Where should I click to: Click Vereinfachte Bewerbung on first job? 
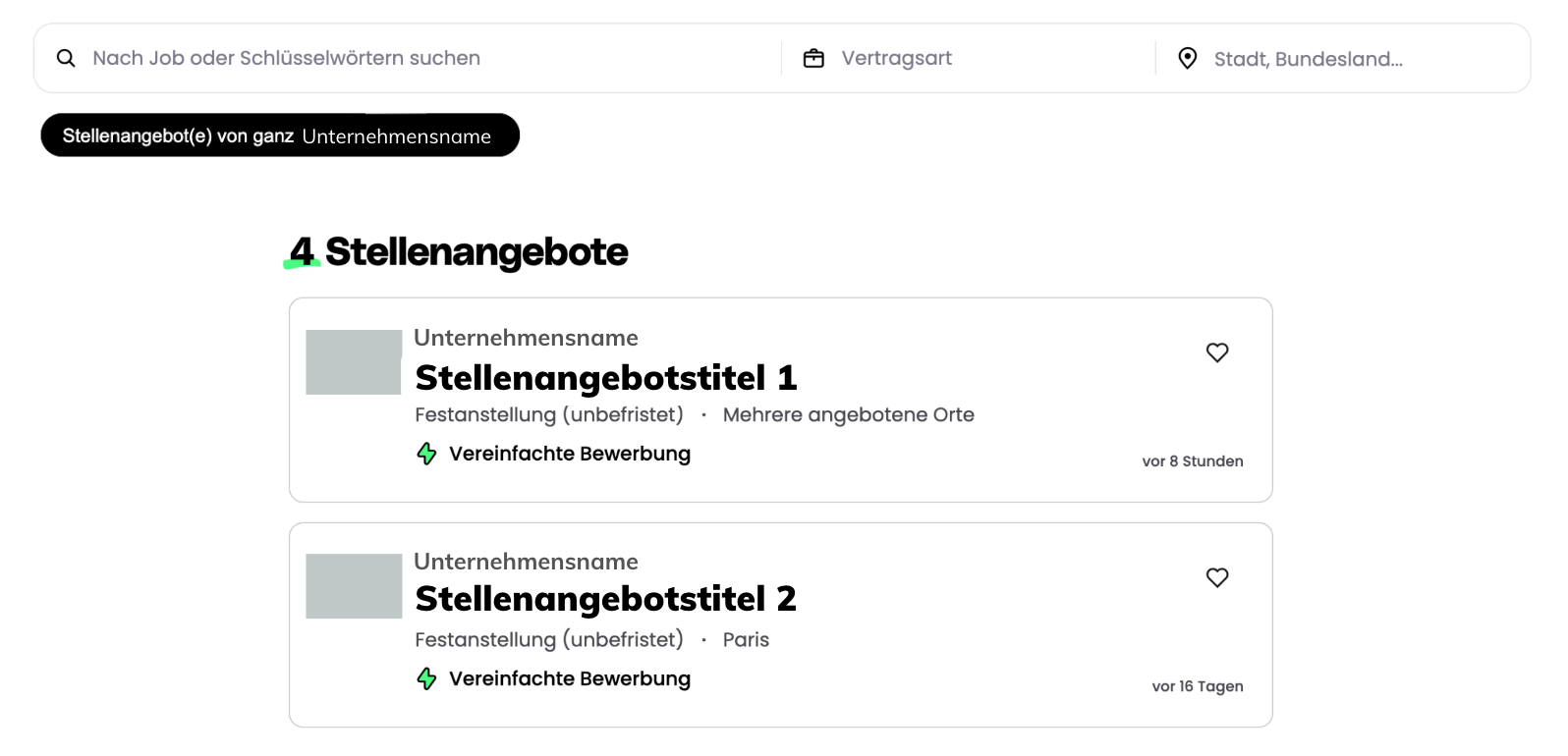tap(569, 454)
